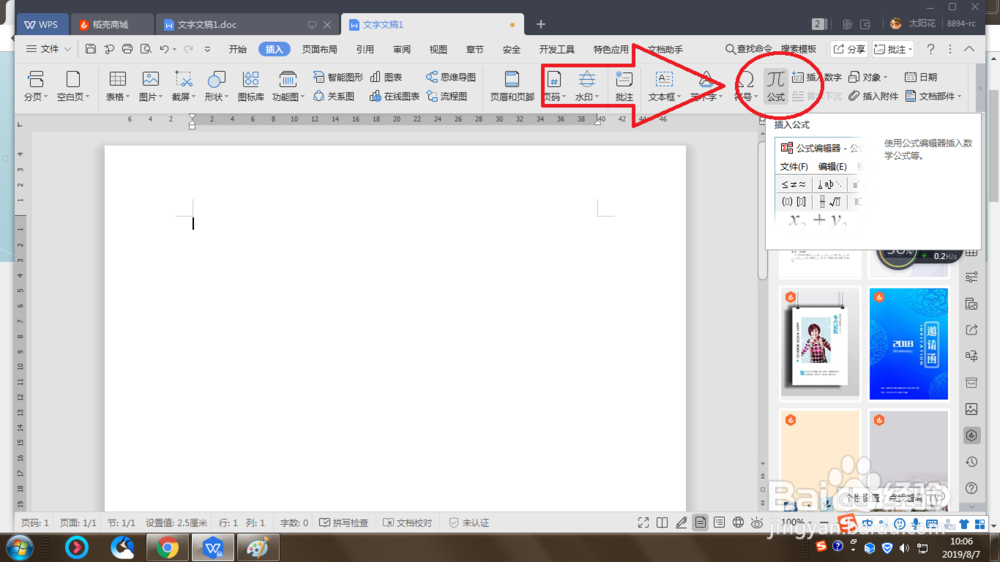Viewport: 1000px width, 562px height.
Task: Expand the 水印 watermark dropdown
Action: (x=597, y=97)
